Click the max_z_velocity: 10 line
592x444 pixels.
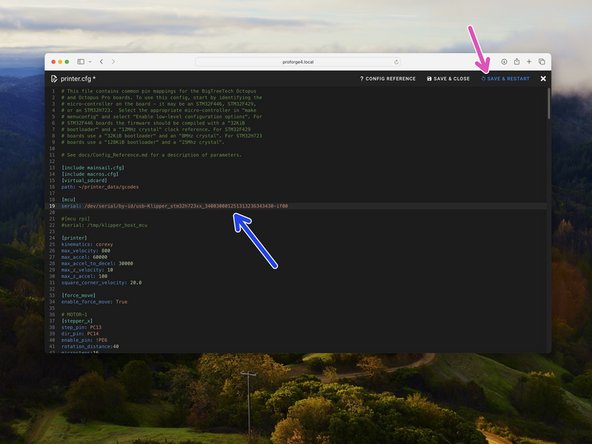[x=87, y=270]
